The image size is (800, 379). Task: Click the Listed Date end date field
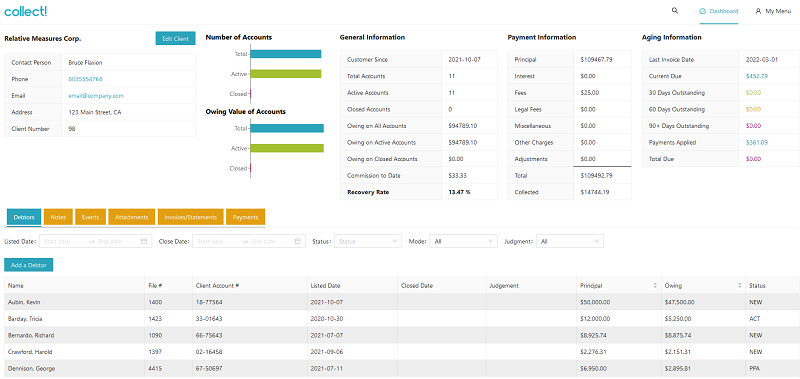[x=116, y=241]
